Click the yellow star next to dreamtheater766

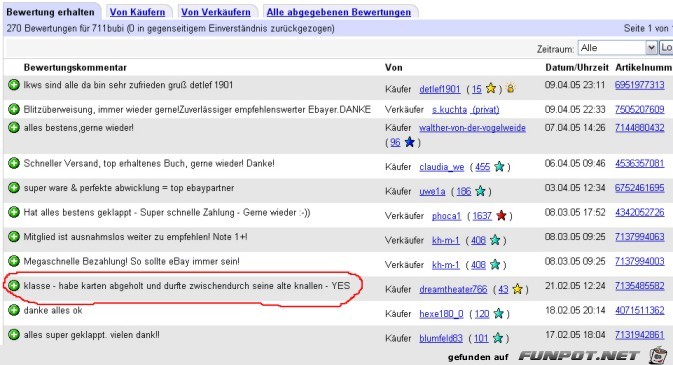click(x=517, y=289)
